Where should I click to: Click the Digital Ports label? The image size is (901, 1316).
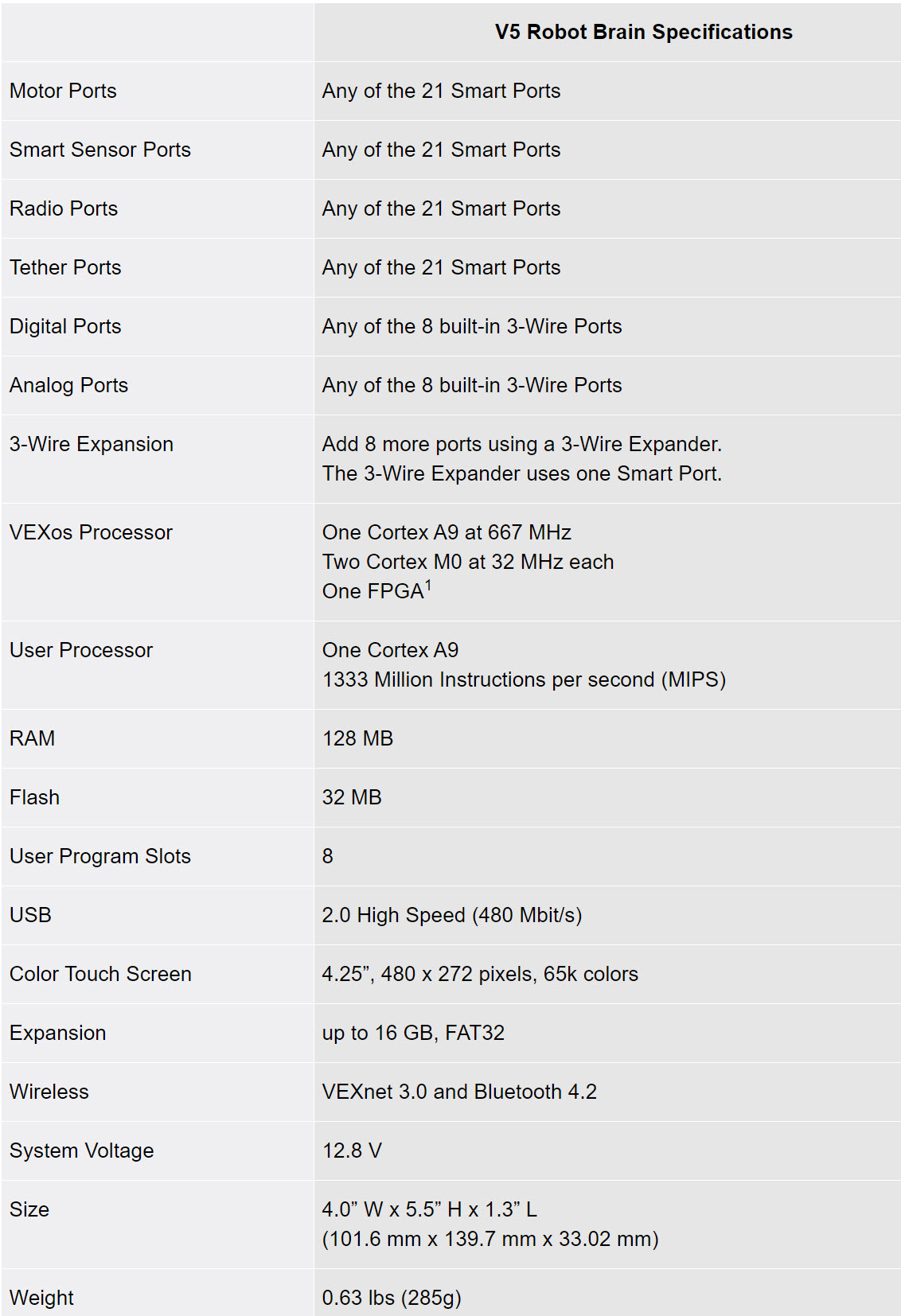[x=65, y=326]
